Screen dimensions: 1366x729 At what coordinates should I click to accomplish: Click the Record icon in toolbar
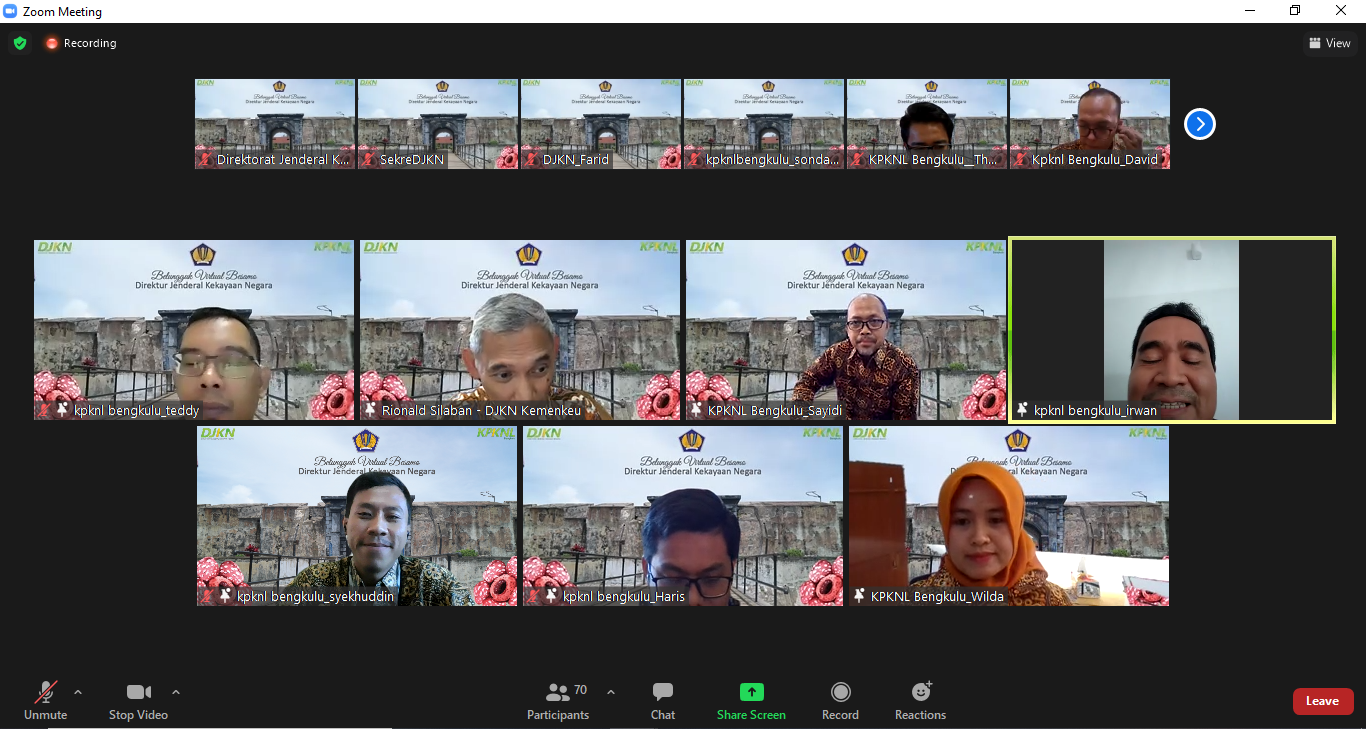coord(840,692)
